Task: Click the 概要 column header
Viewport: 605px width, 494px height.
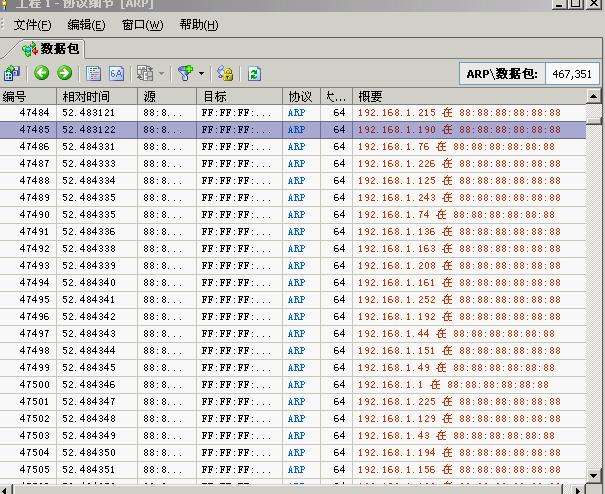Action: [x=370, y=97]
